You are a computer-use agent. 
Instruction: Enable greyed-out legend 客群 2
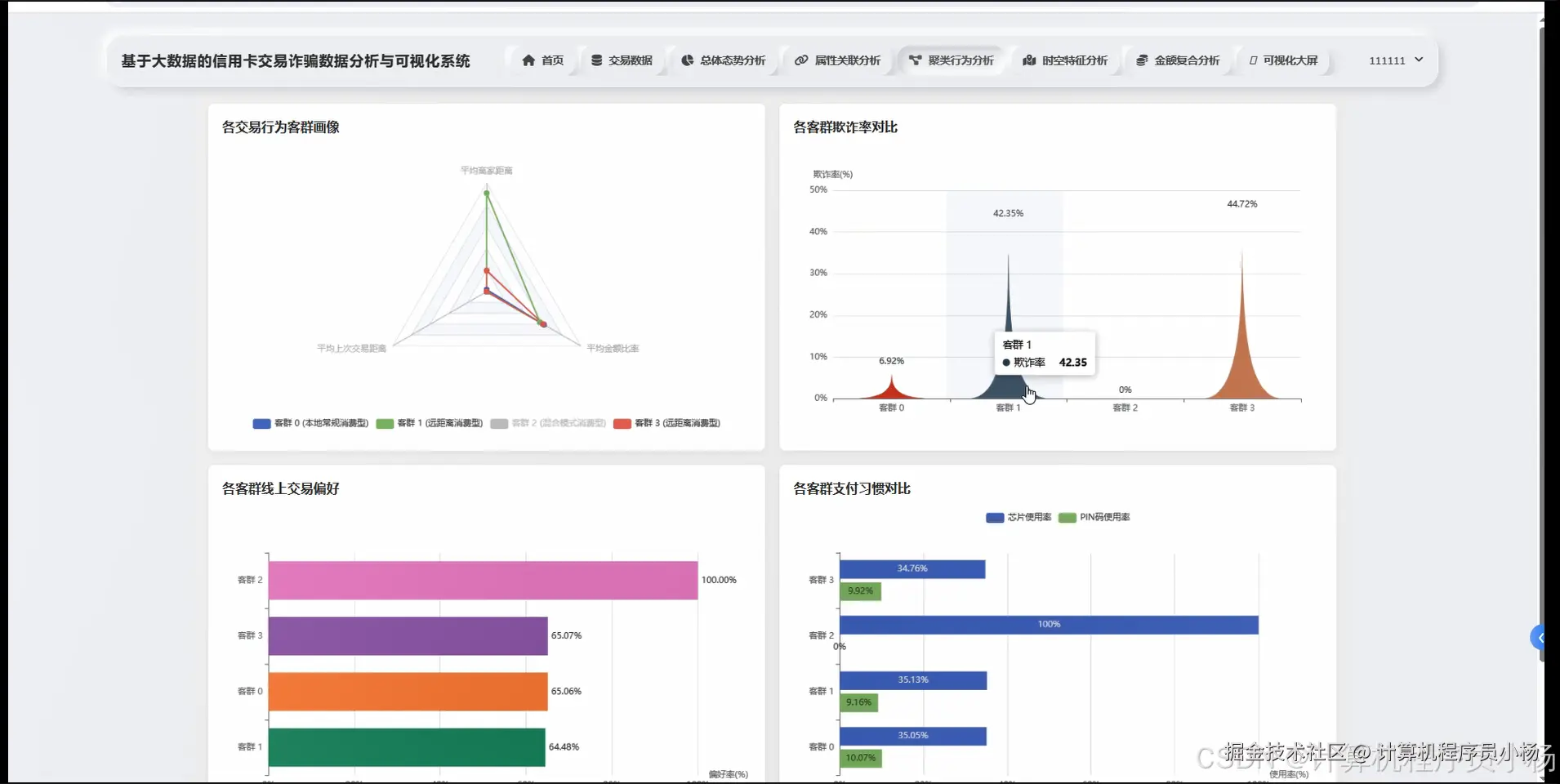(x=548, y=423)
